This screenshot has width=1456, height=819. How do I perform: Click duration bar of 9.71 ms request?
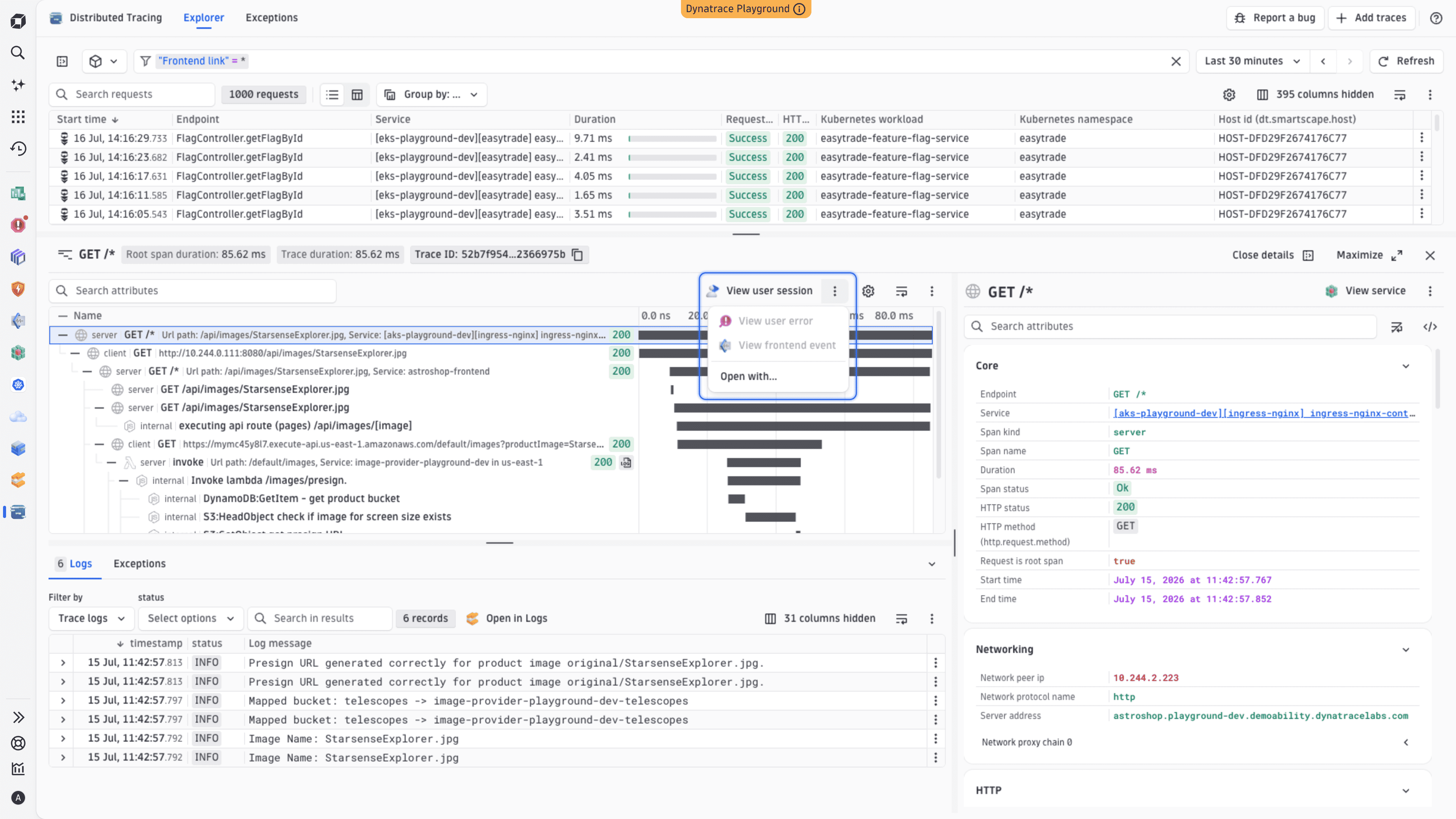pos(672,138)
